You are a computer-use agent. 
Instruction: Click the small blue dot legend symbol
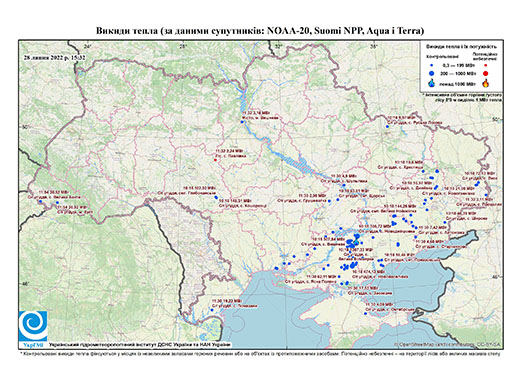click(x=432, y=65)
